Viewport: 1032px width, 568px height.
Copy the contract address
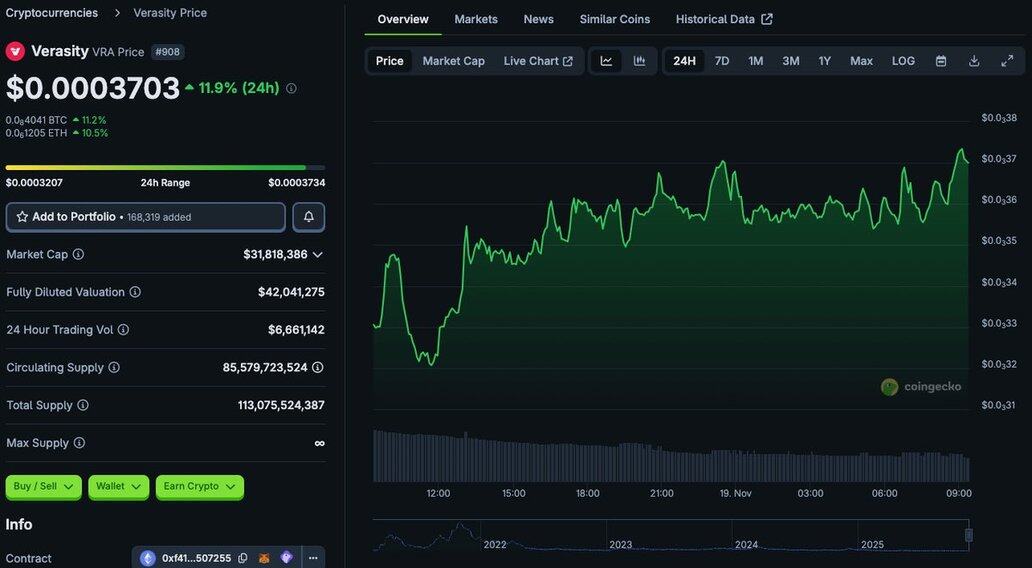[x=243, y=558]
